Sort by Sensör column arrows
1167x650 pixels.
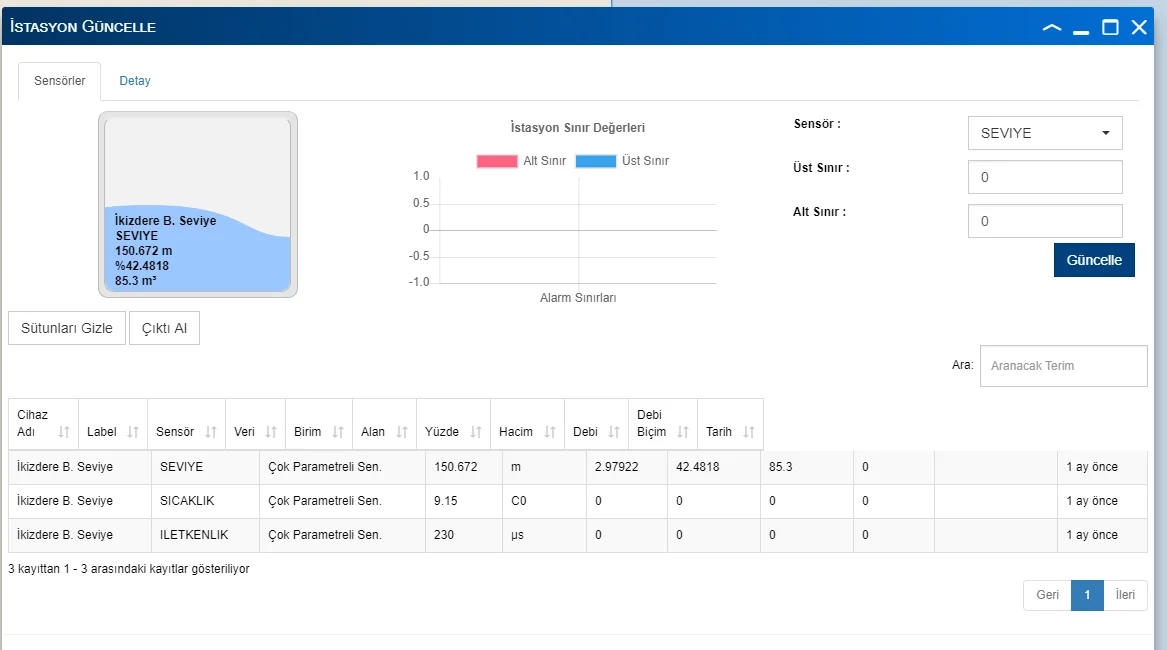211,432
